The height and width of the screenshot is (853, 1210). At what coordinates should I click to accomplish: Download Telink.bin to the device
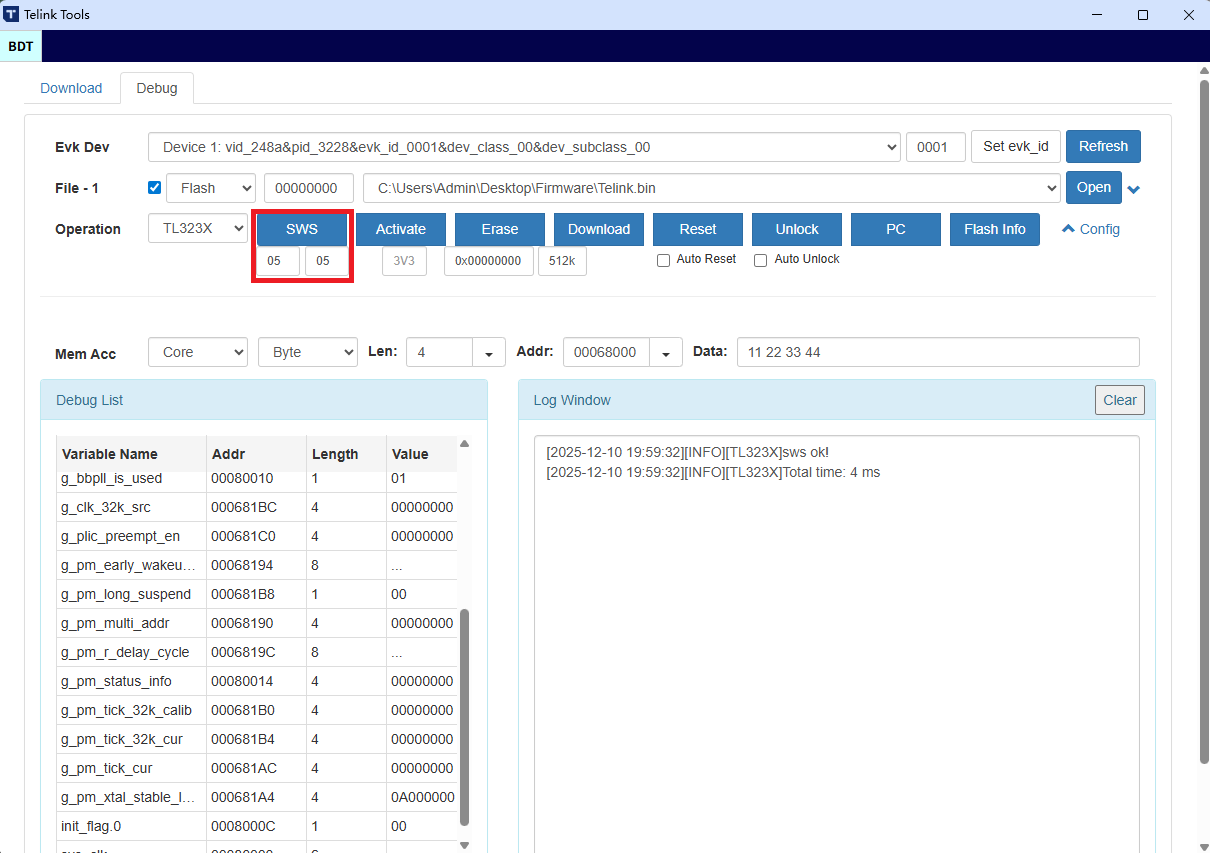(598, 229)
